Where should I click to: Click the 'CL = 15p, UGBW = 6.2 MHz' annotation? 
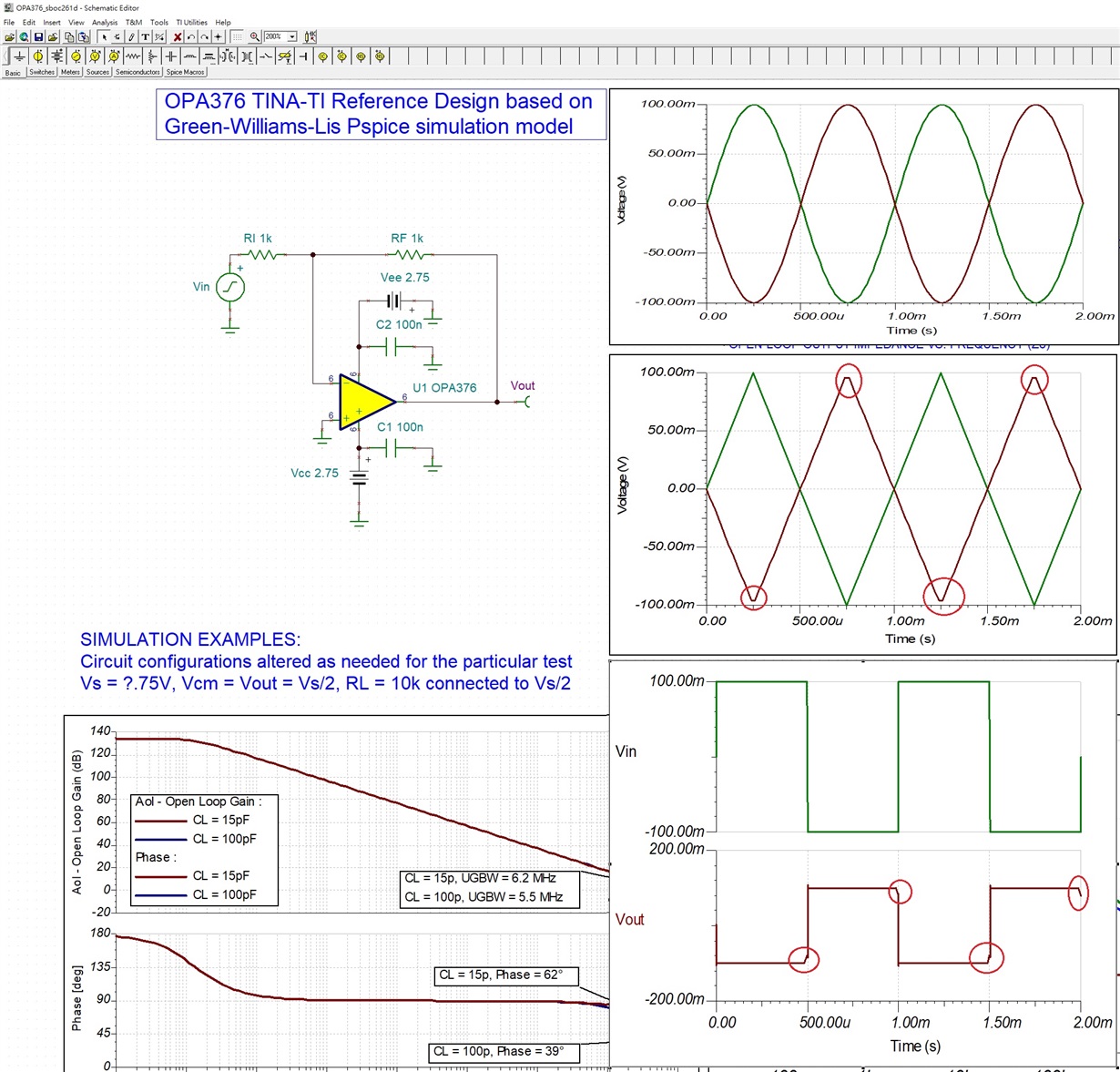tap(481, 878)
